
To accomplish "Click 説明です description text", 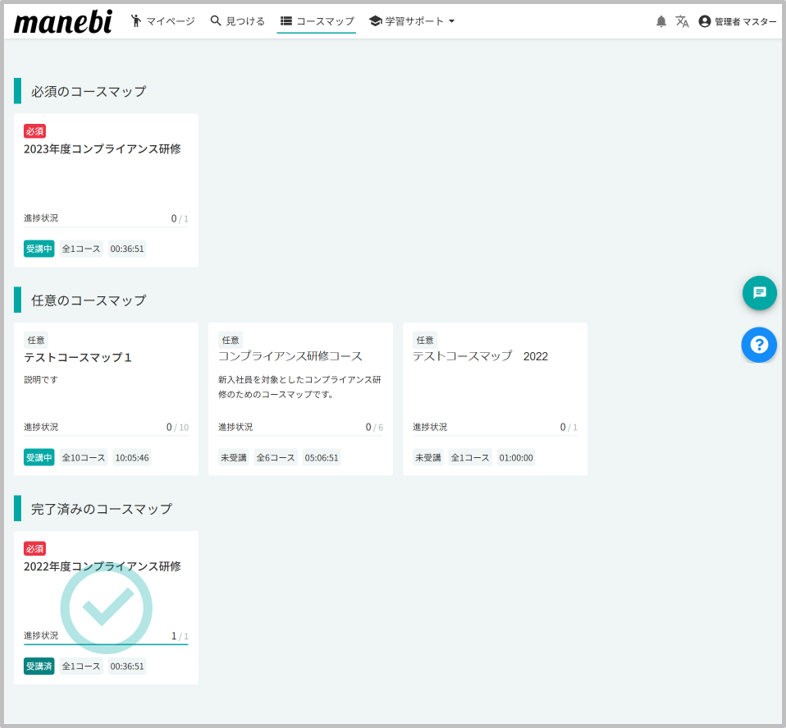I will 41,380.
